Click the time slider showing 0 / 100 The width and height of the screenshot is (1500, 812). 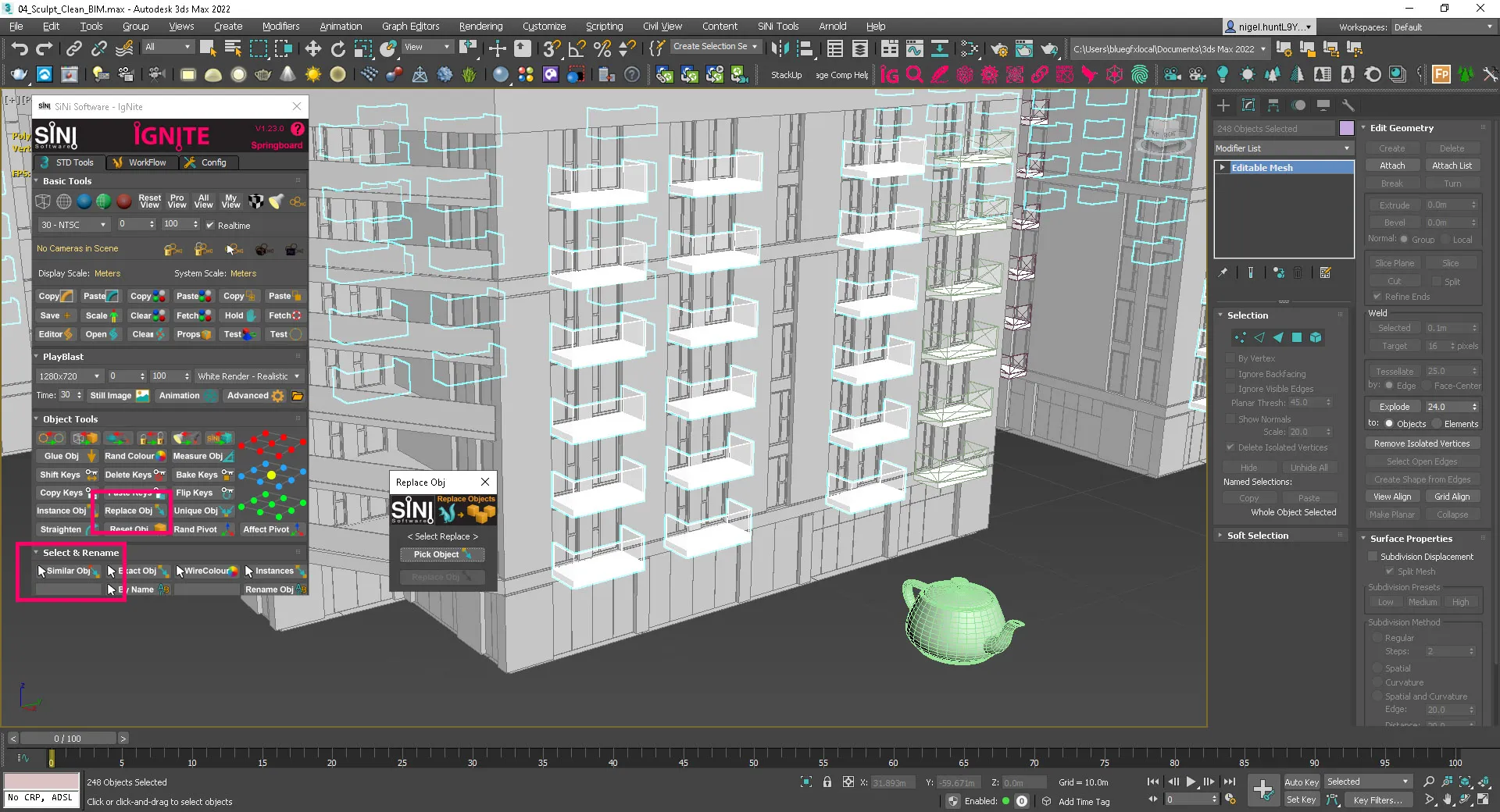(x=68, y=739)
